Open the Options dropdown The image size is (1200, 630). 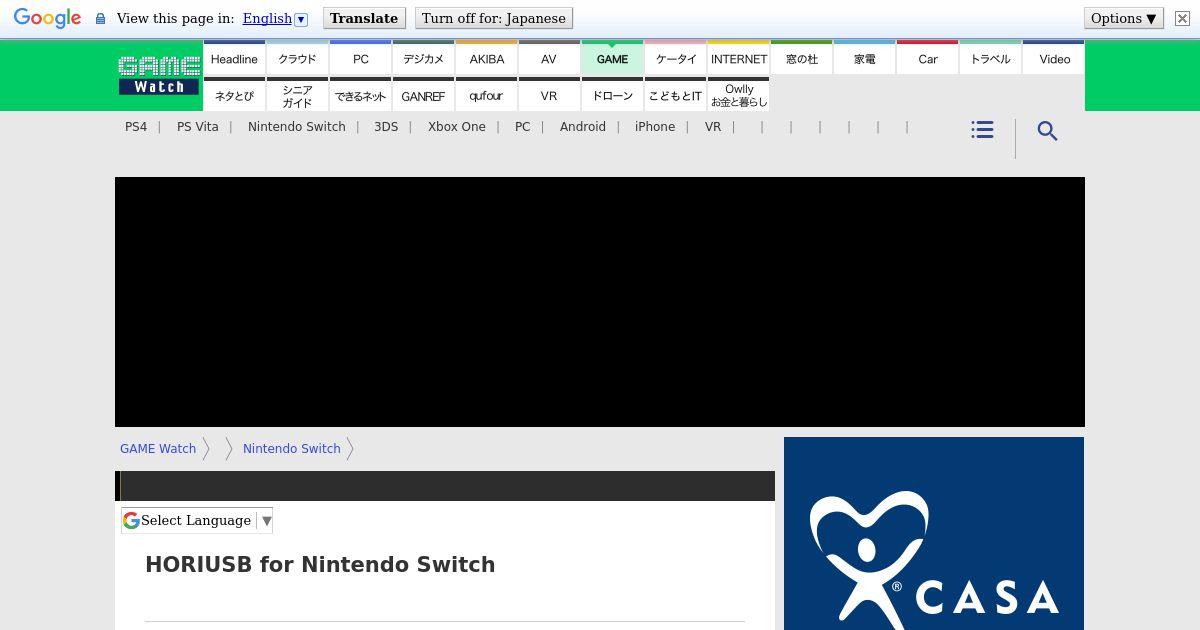tap(1124, 18)
